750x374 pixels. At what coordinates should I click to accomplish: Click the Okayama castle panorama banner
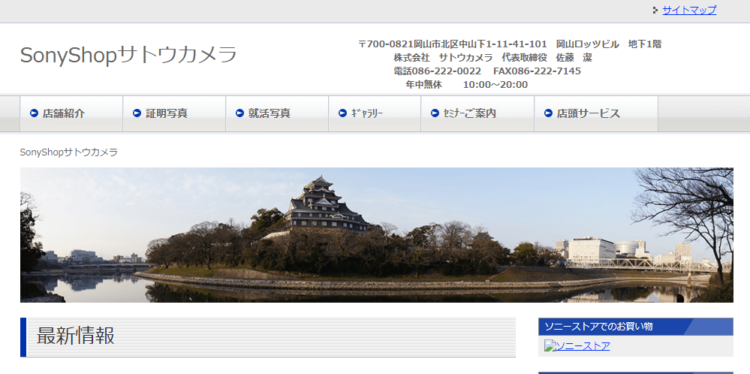376,235
